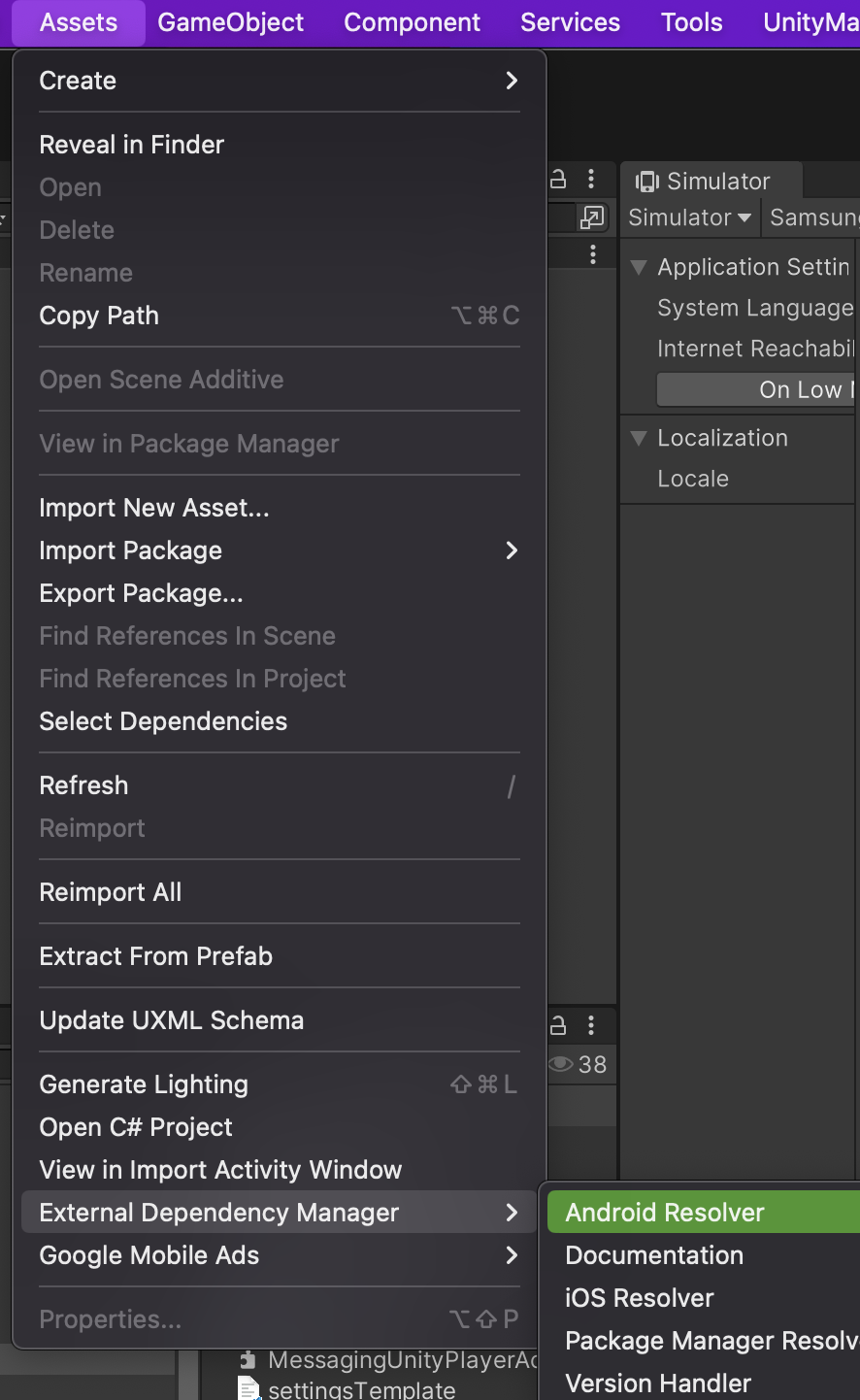The image size is (860, 1400).
Task: Select Android Resolver from the submenu
Action: pyautogui.click(x=666, y=1213)
